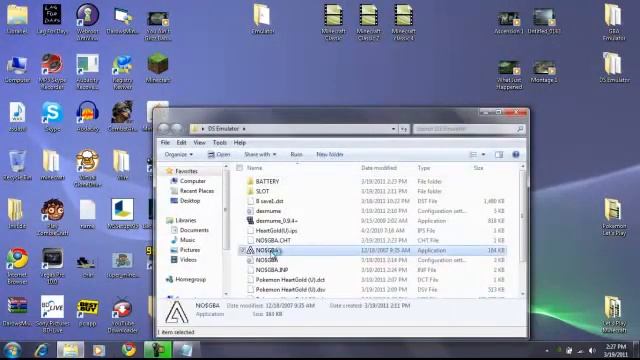Open the Help menu in Explorer
The image size is (640, 360).
[x=240, y=142]
